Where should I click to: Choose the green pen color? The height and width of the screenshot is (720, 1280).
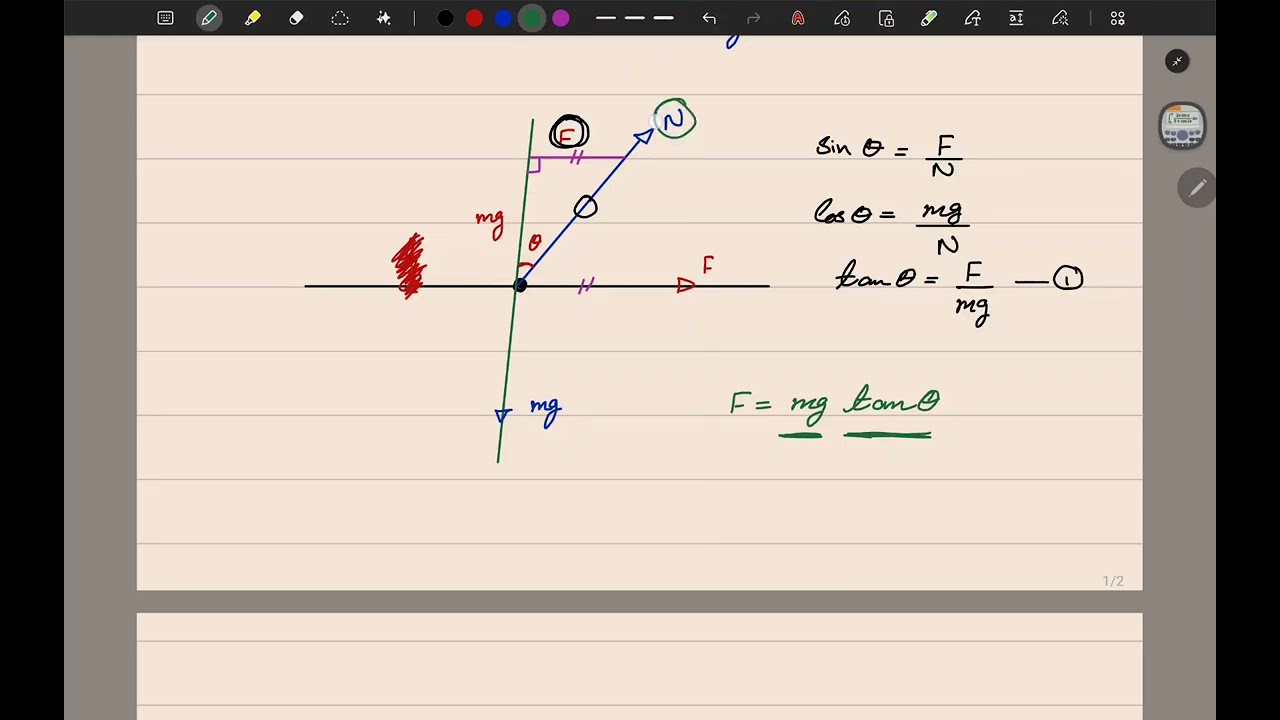coord(532,18)
